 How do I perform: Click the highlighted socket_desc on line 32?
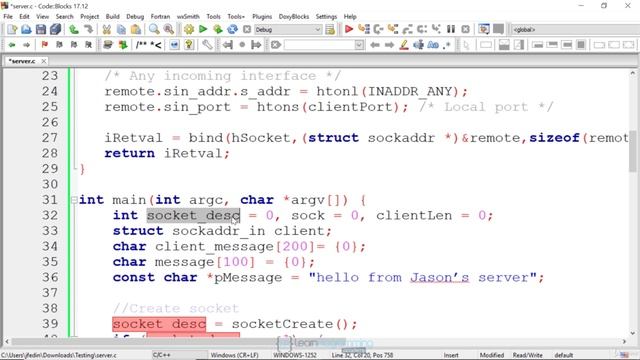point(193,216)
